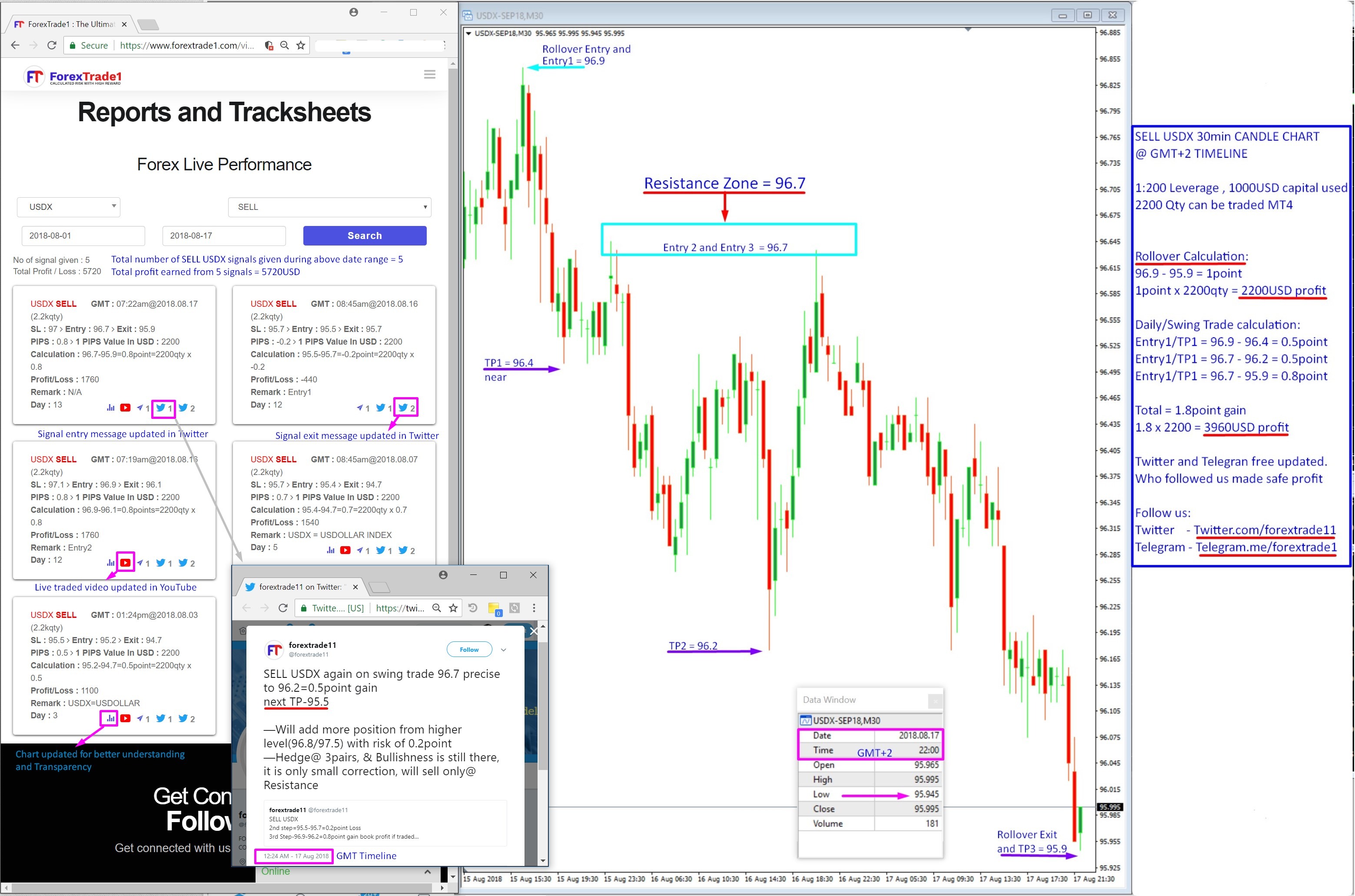Open YouTube icon on the Entry2 07:19am card
The image size is (1355, 896).
click(x=125, y=563)
